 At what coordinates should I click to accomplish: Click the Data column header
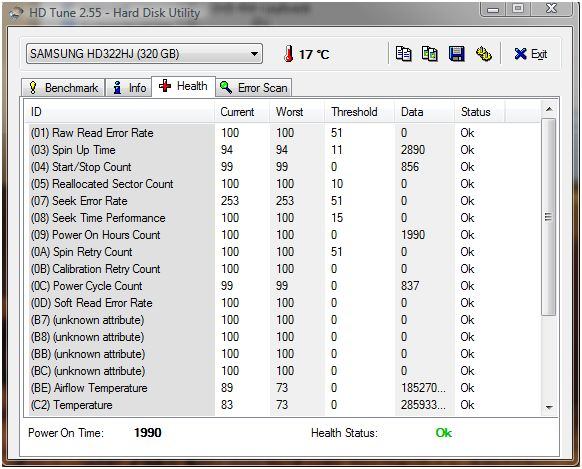click(x=424, y=112)
